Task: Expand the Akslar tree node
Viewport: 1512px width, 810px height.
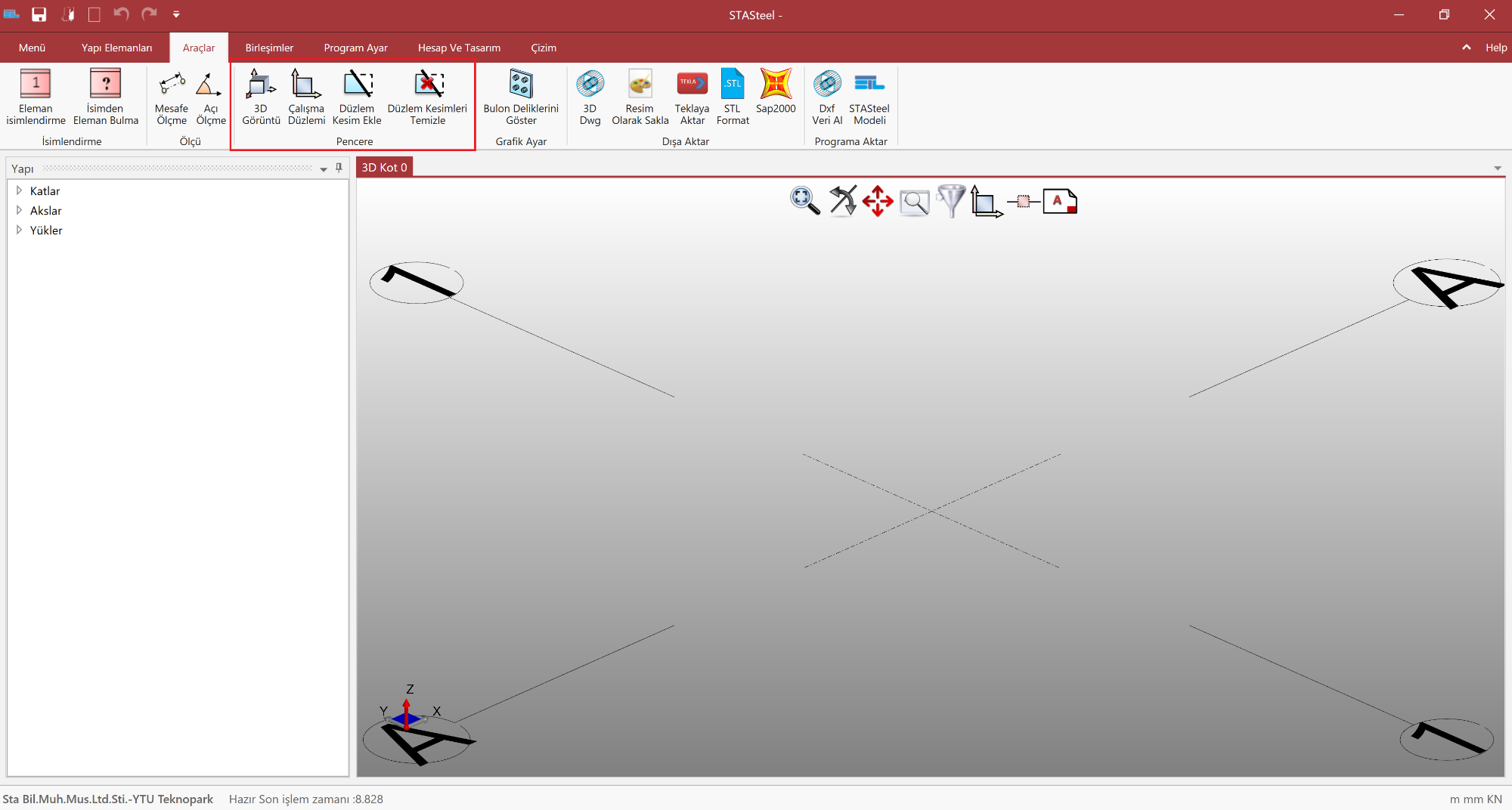Action: coord(19,211)
